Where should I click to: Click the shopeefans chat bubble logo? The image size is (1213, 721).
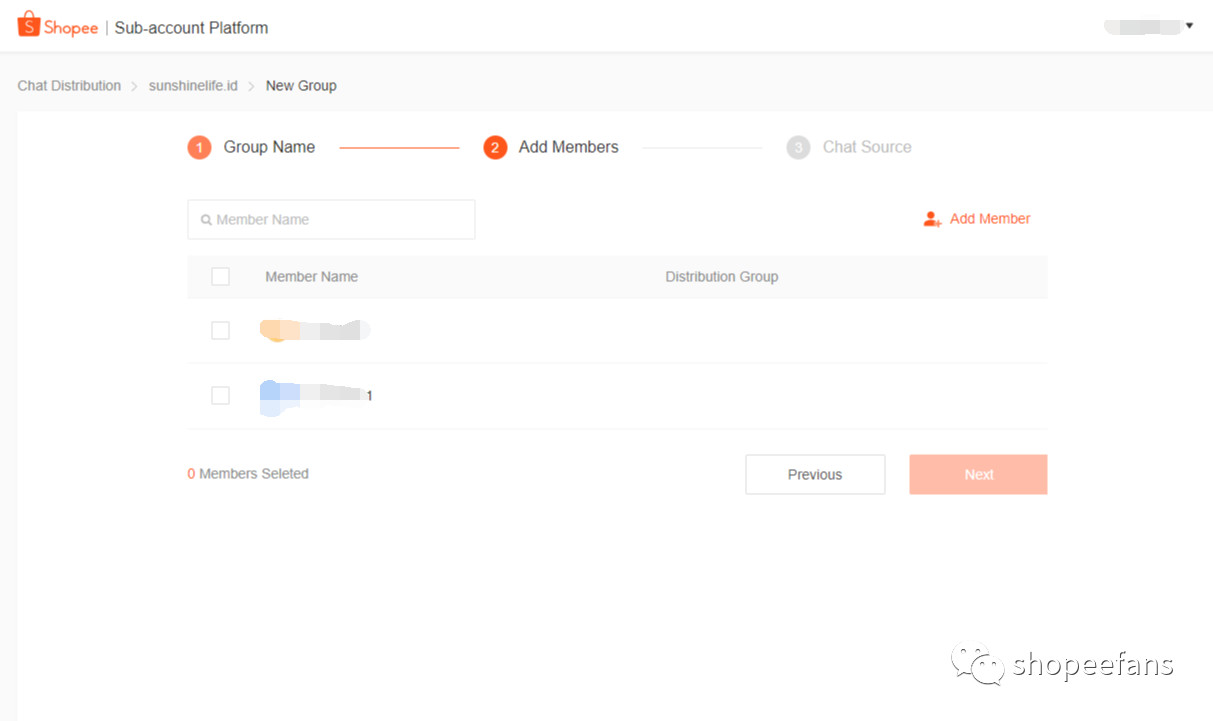pyautogui.click(x=978, y=662)
